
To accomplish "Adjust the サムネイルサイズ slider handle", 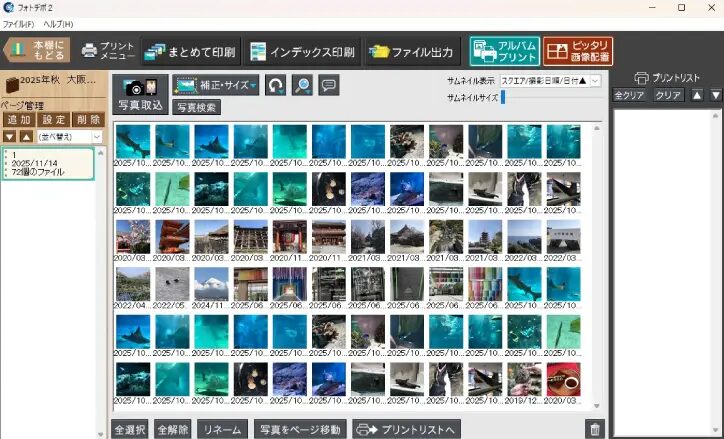I will [503, 97].
